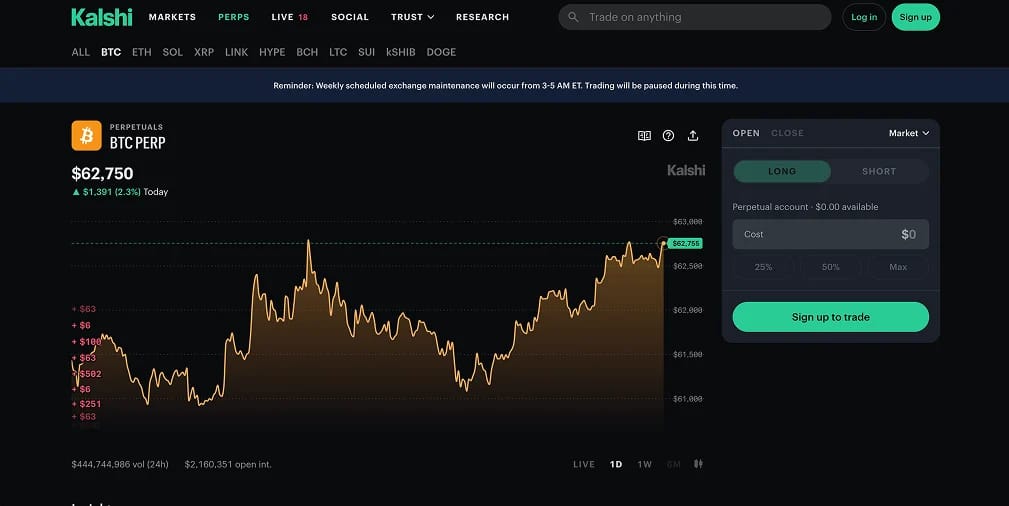Open the order book icon
The image size is (1009, 506).
pyautogui.click(x=644, y=136)
